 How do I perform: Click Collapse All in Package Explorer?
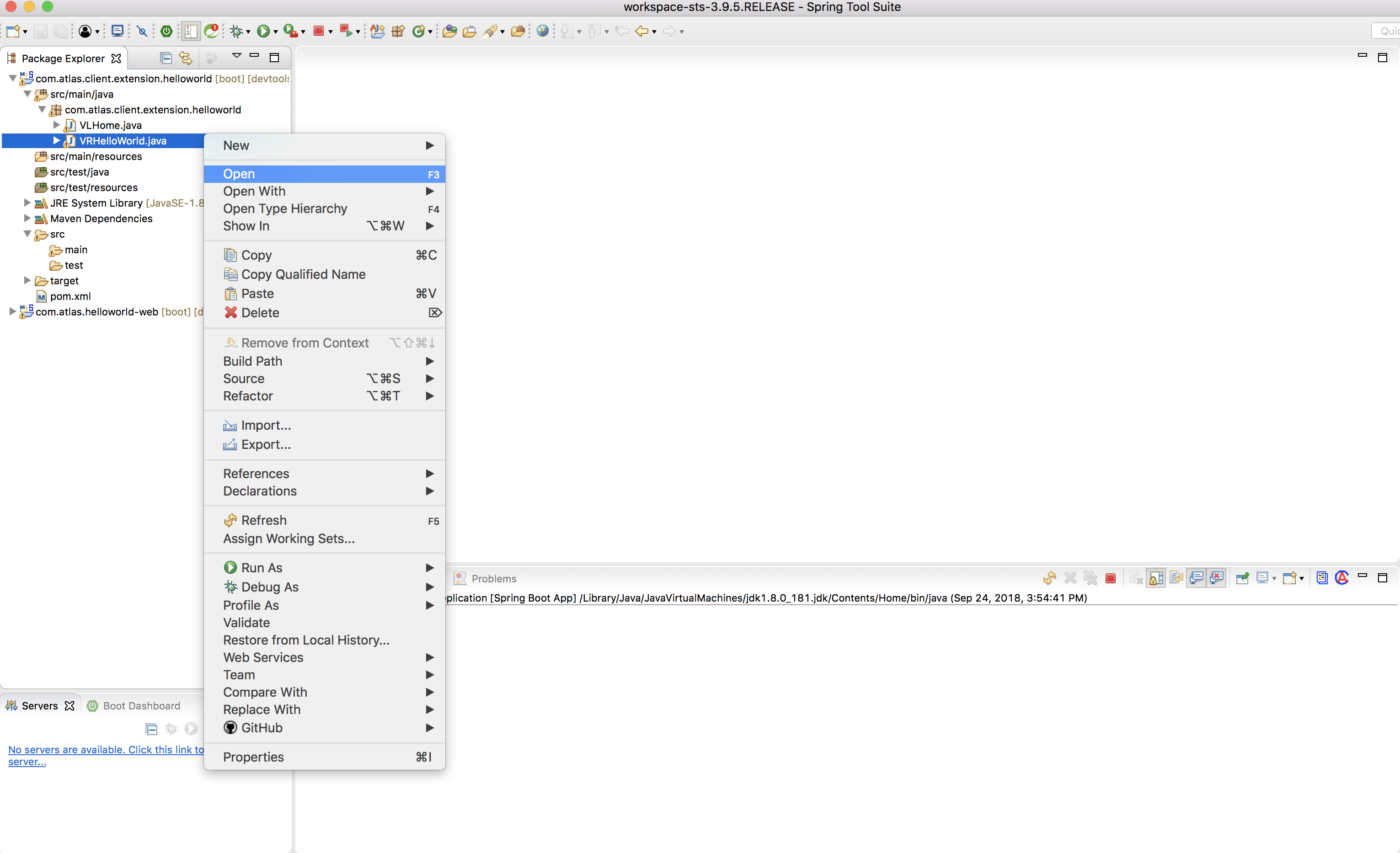click(166, 58)
